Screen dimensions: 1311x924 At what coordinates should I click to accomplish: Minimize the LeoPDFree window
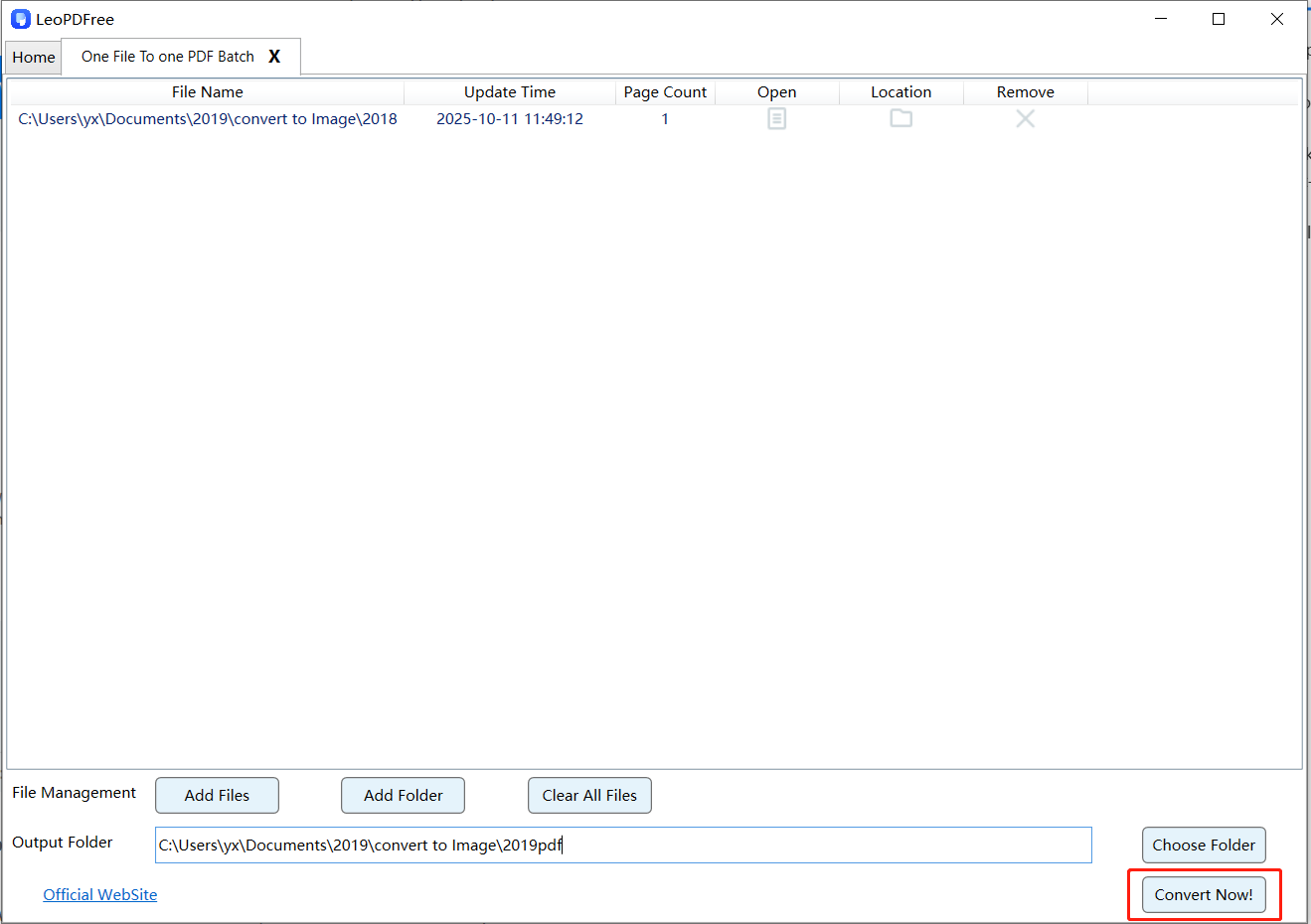pos(1160,19)
